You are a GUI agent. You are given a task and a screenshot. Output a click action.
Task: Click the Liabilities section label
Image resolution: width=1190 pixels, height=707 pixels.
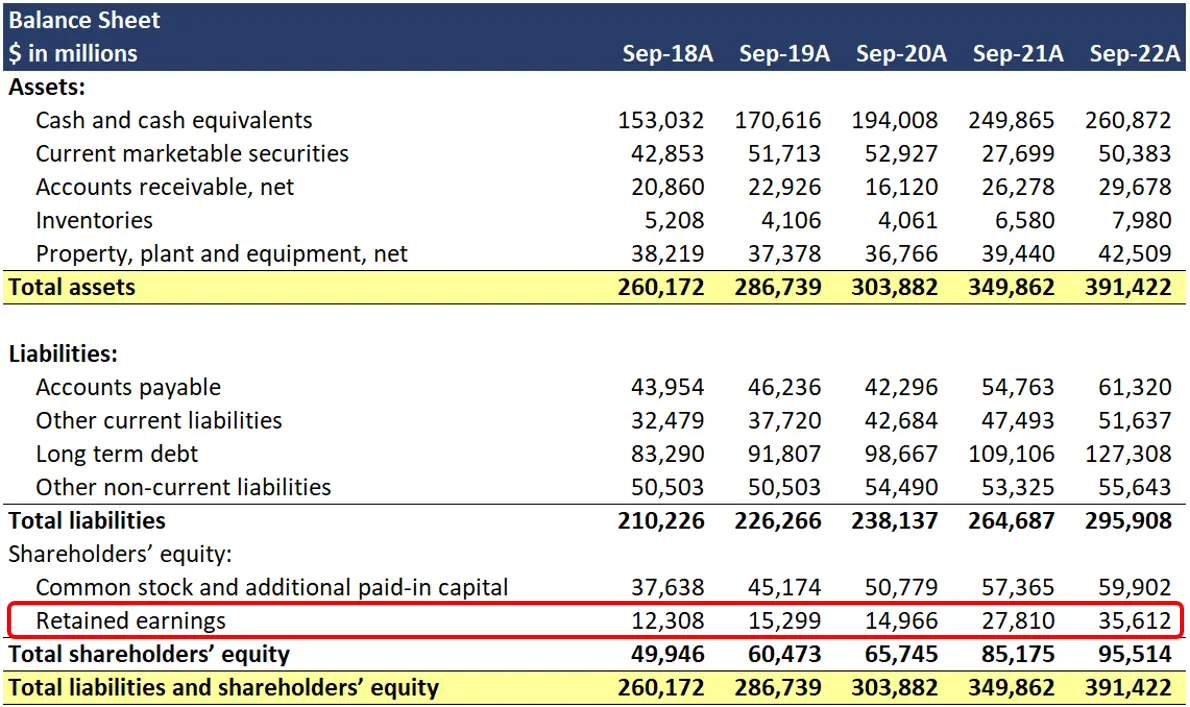coord(62,353)
